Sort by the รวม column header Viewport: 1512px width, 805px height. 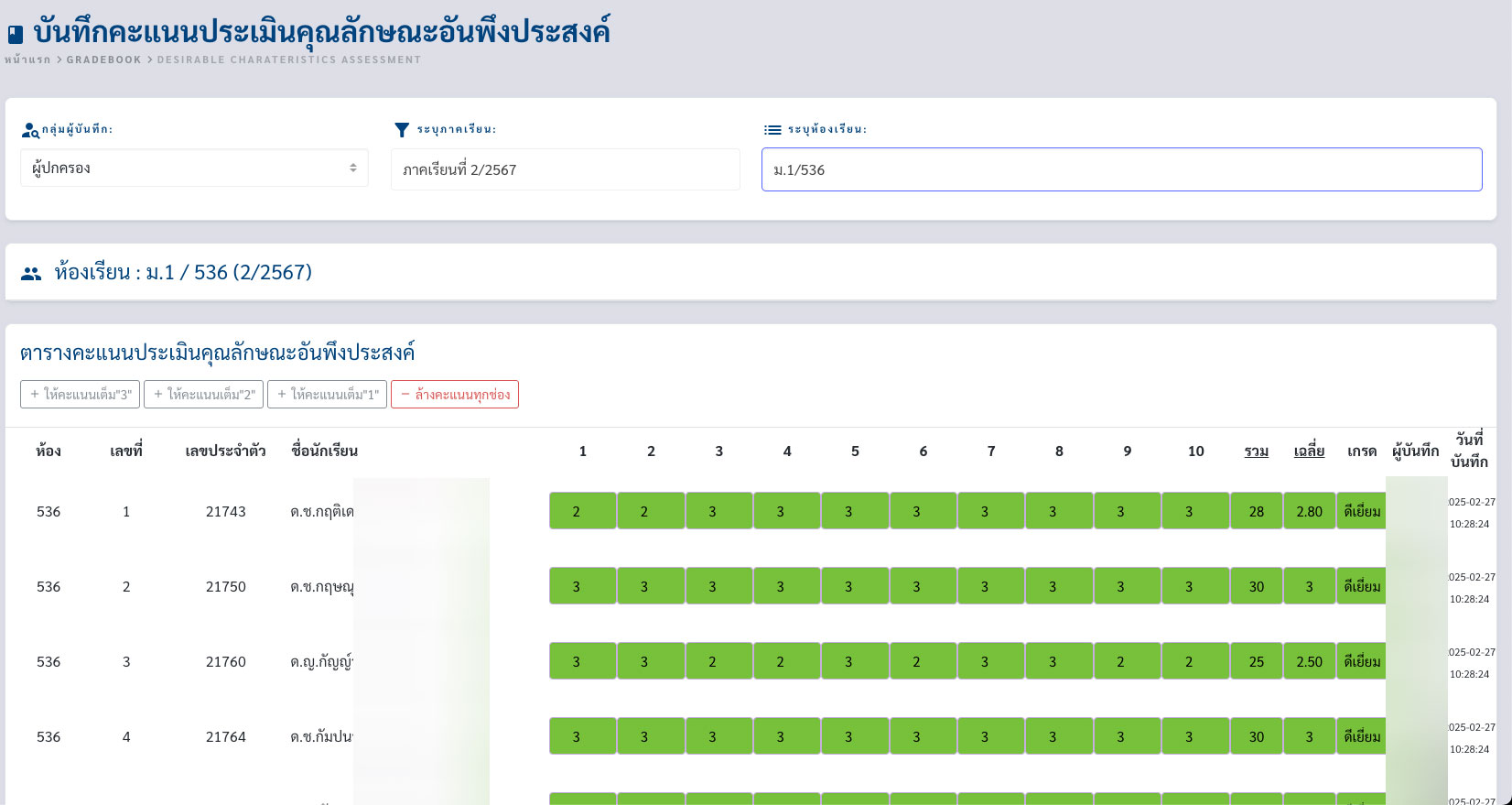click(x=1256, y=451)
